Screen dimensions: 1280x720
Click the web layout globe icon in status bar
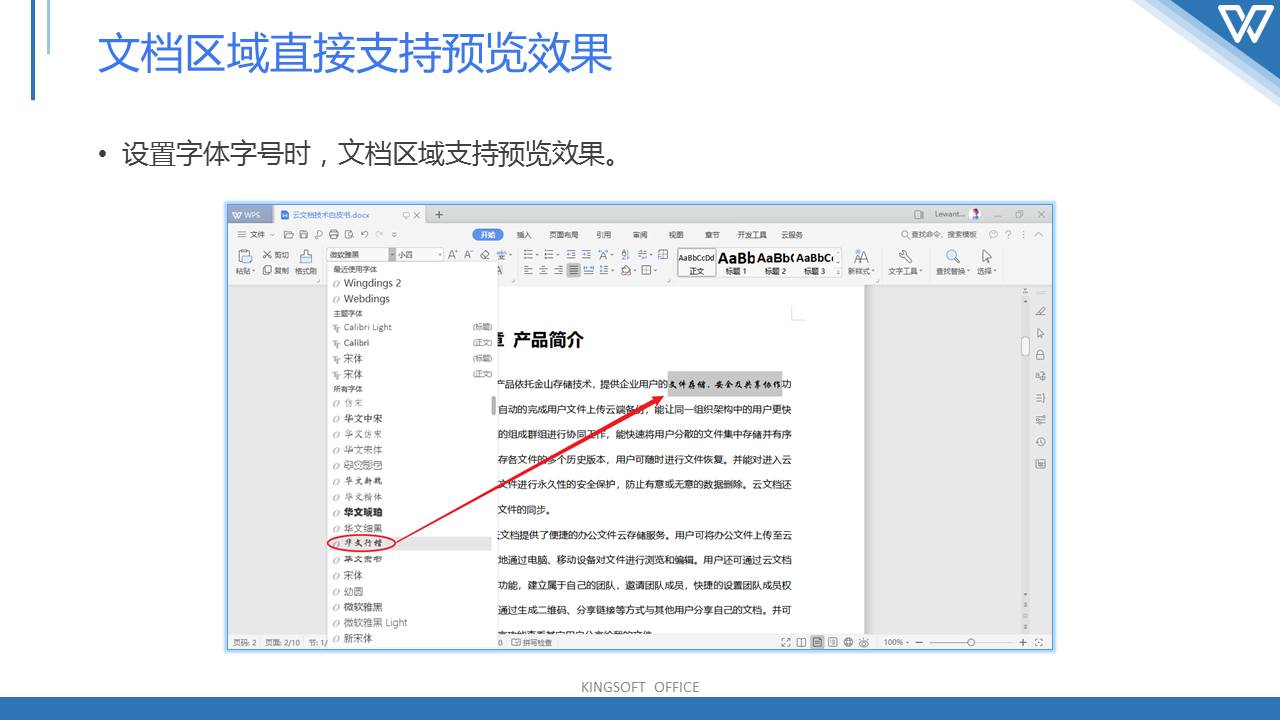tap(848, 642)
